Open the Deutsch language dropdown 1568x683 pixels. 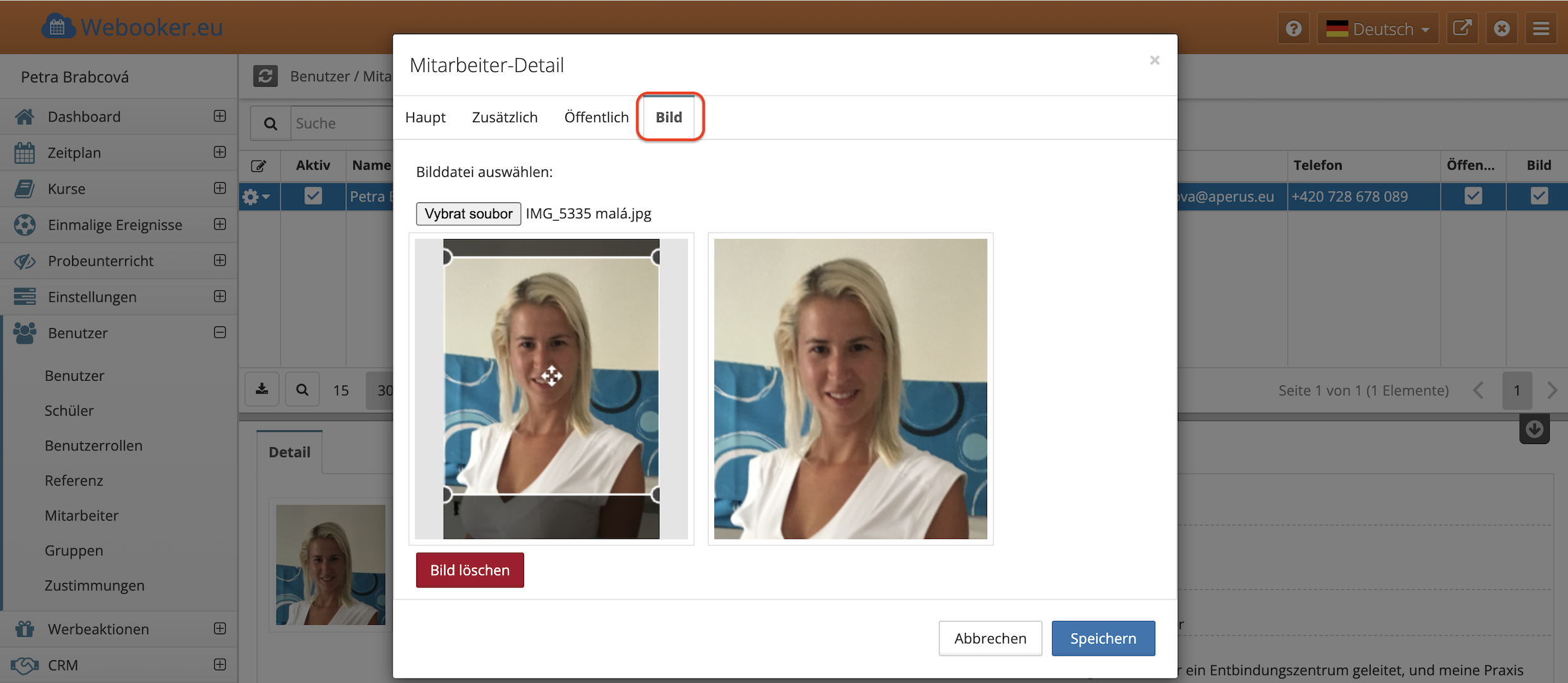pyautogui.click(x=1378, y=28)
